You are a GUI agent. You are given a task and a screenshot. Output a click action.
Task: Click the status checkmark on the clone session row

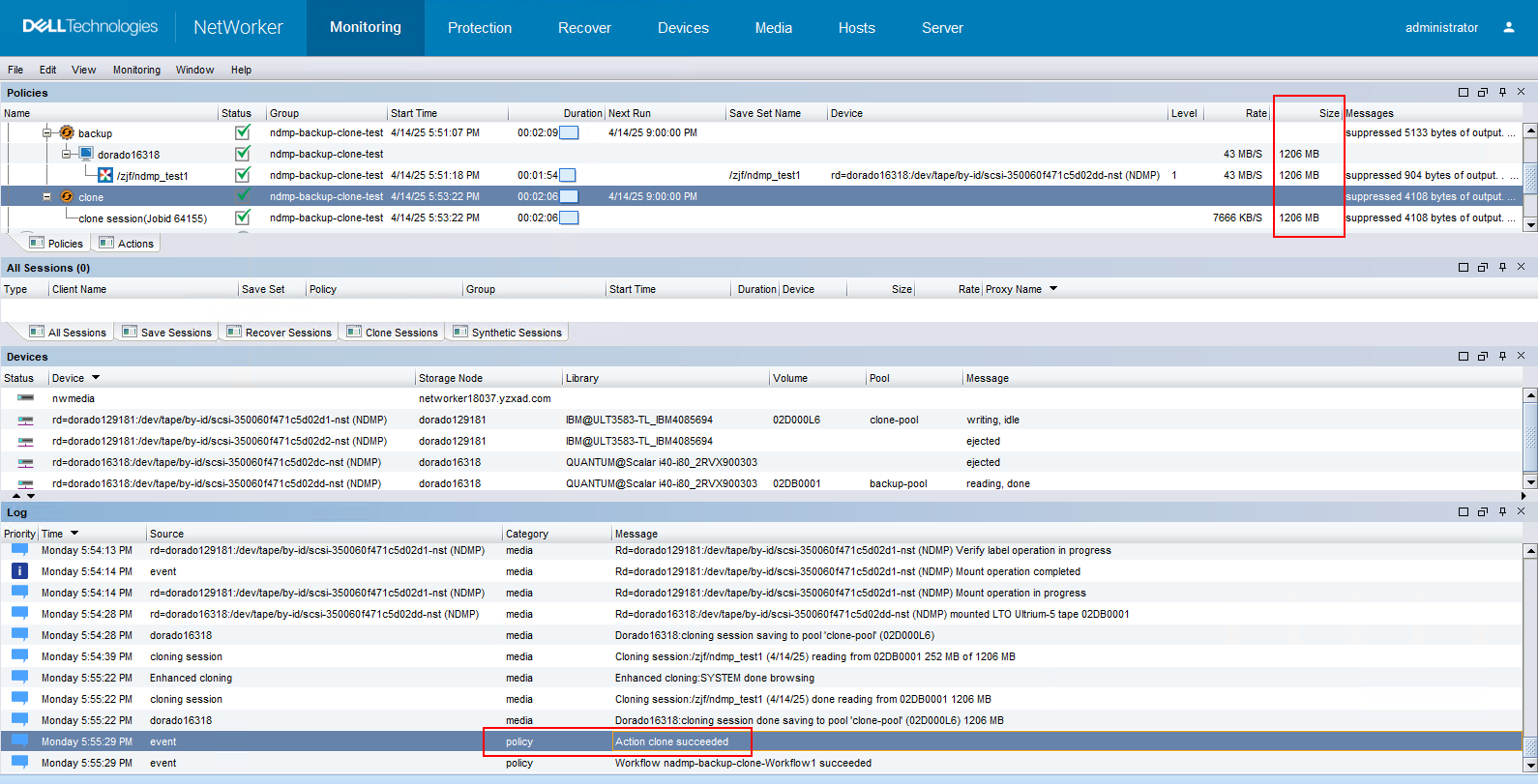(243, 218)
